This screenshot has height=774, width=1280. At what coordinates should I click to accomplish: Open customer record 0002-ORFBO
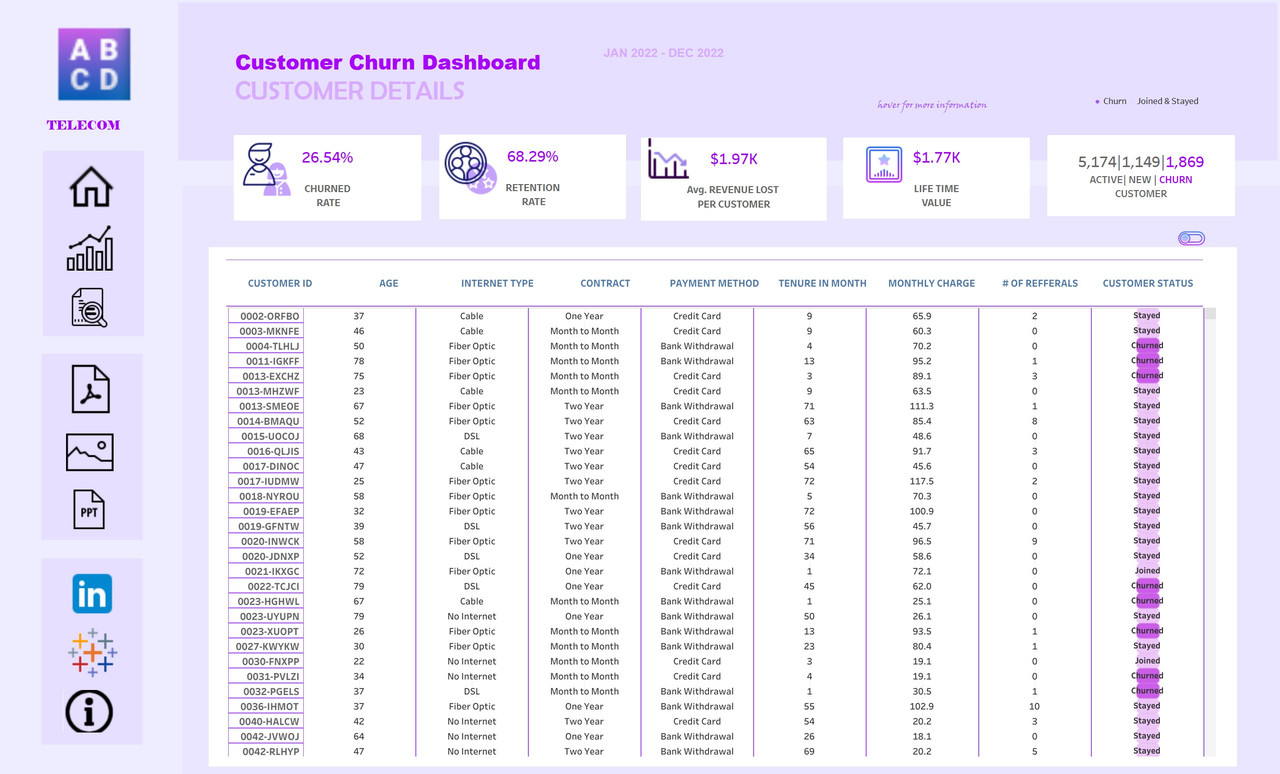tap(265, 316)
